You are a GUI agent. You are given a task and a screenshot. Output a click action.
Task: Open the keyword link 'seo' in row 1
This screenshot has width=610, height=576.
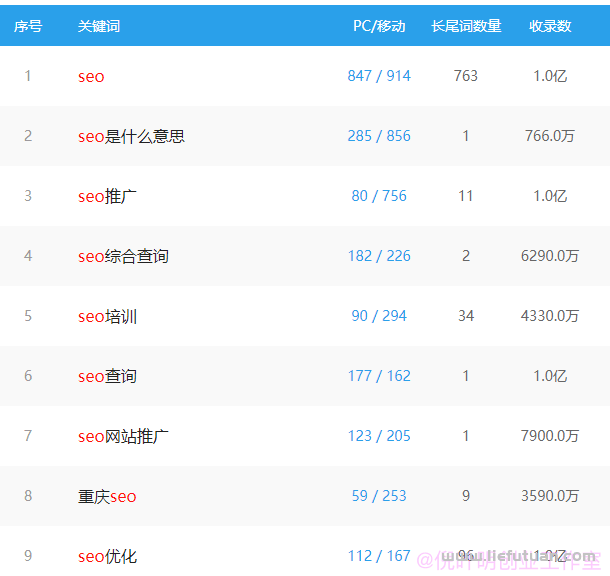[91, 76]
